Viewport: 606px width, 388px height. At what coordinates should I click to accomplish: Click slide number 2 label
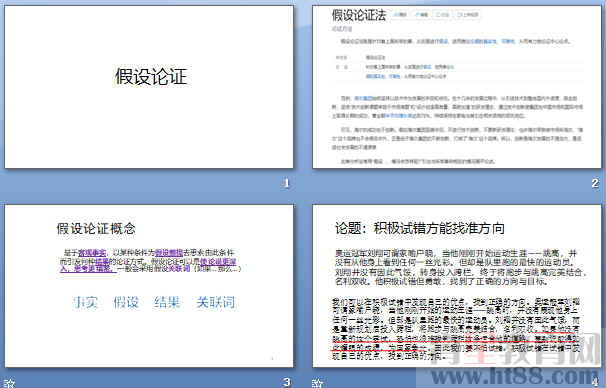[595, 183]
